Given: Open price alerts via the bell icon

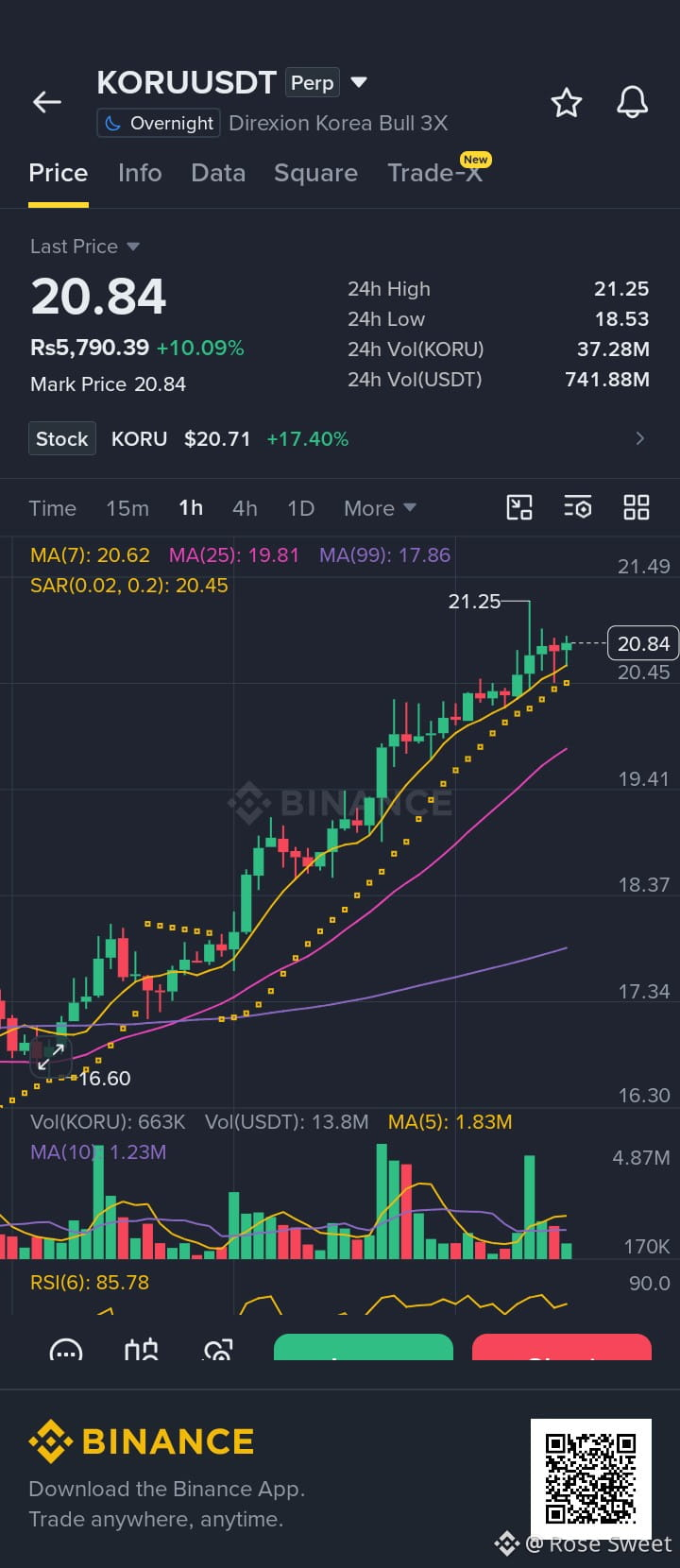Looking at the screenshot, I should (632, 102).
